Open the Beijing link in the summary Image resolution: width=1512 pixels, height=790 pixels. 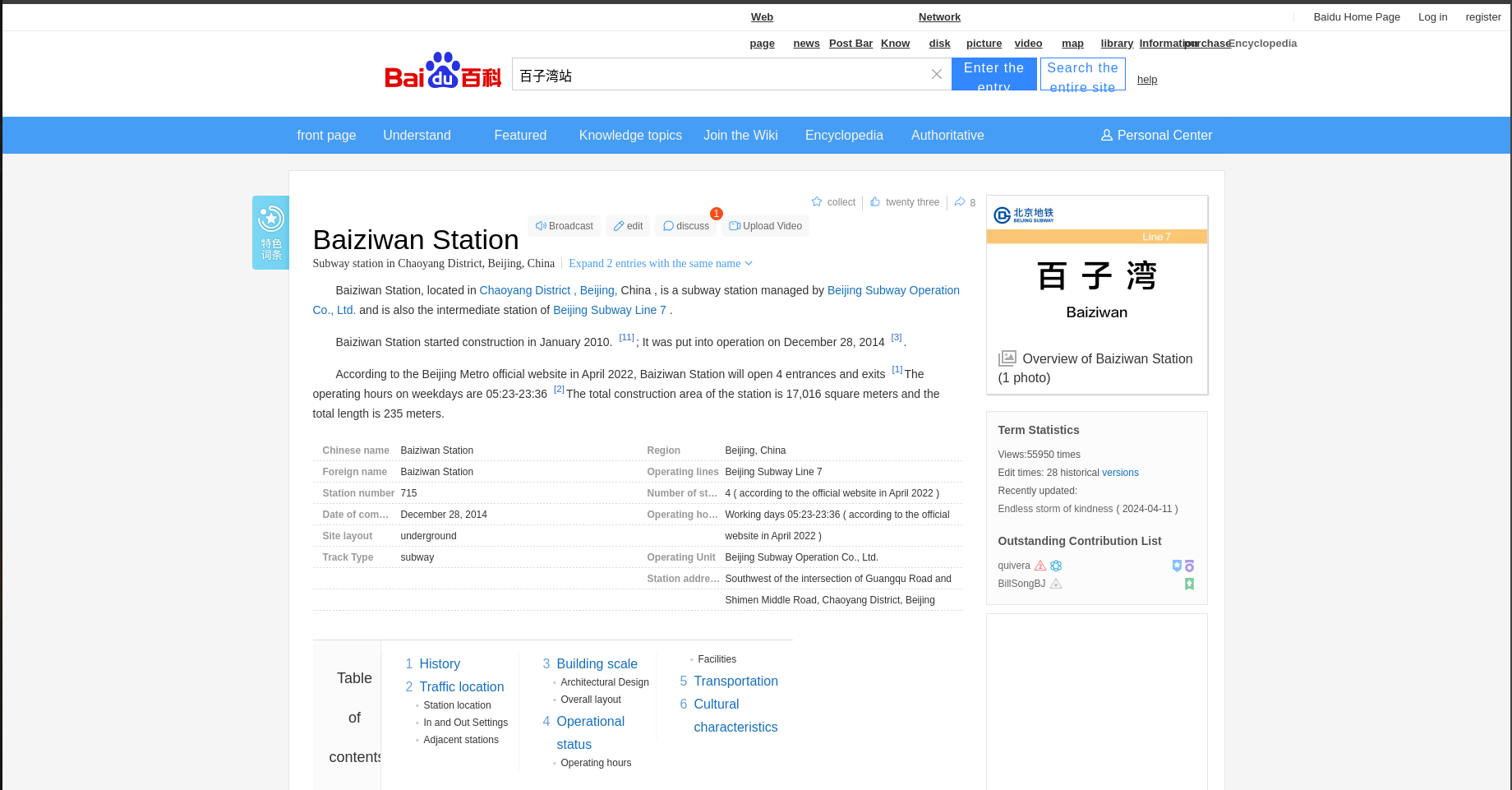[597, 290]
